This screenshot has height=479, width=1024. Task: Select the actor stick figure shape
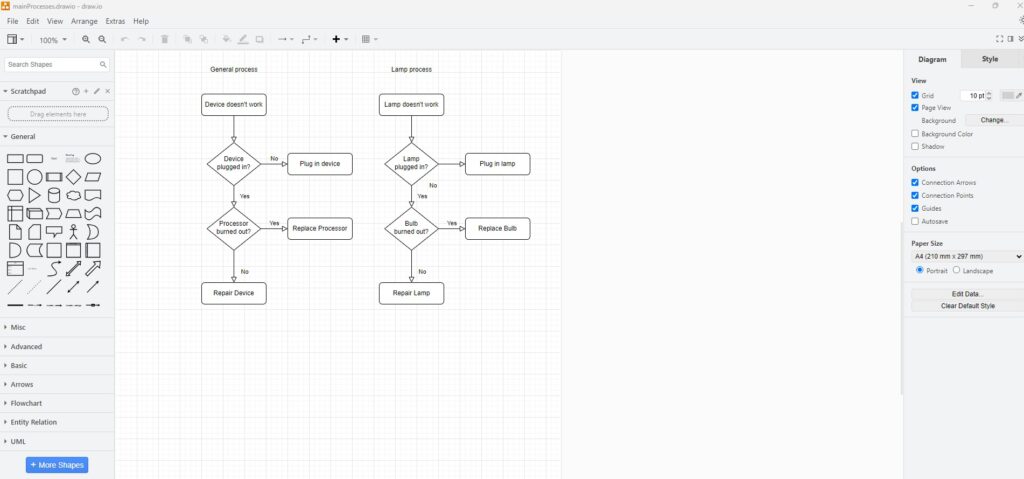(74, 232)
